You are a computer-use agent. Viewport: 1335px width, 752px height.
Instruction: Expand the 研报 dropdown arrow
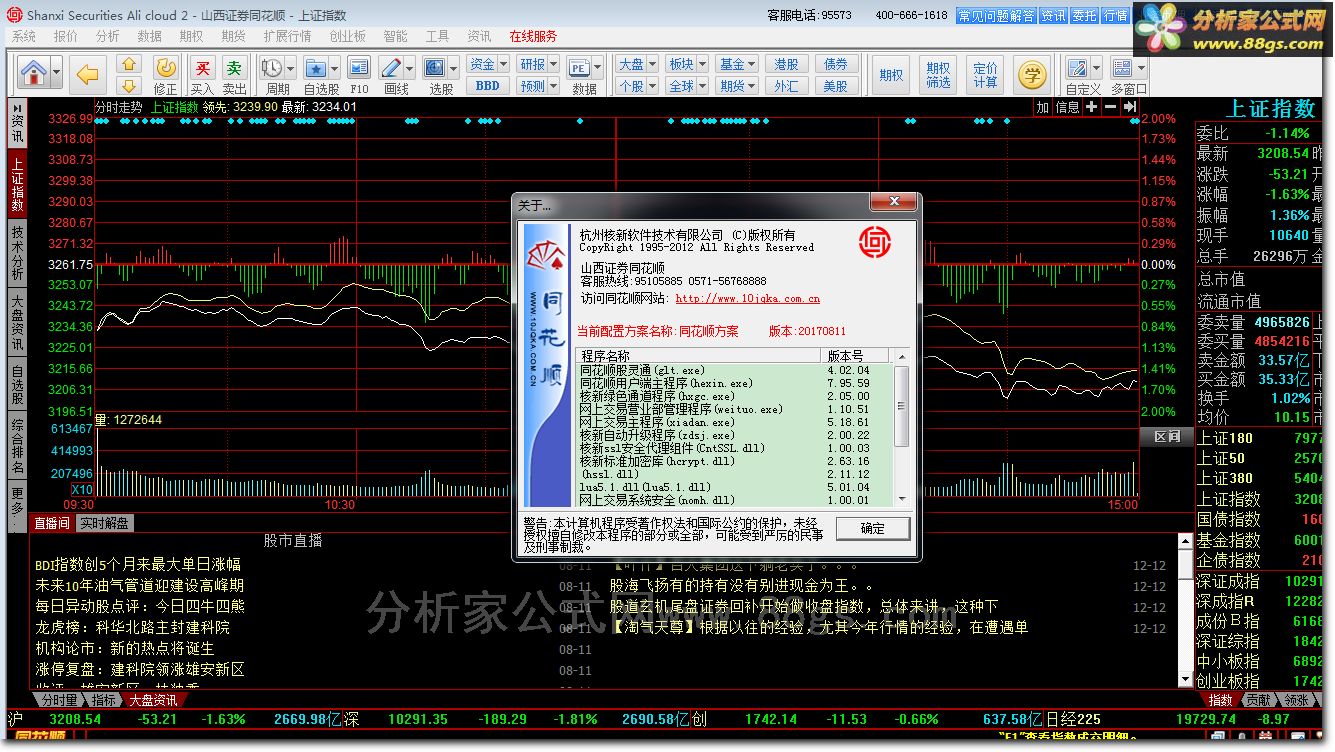pos(553,64)
